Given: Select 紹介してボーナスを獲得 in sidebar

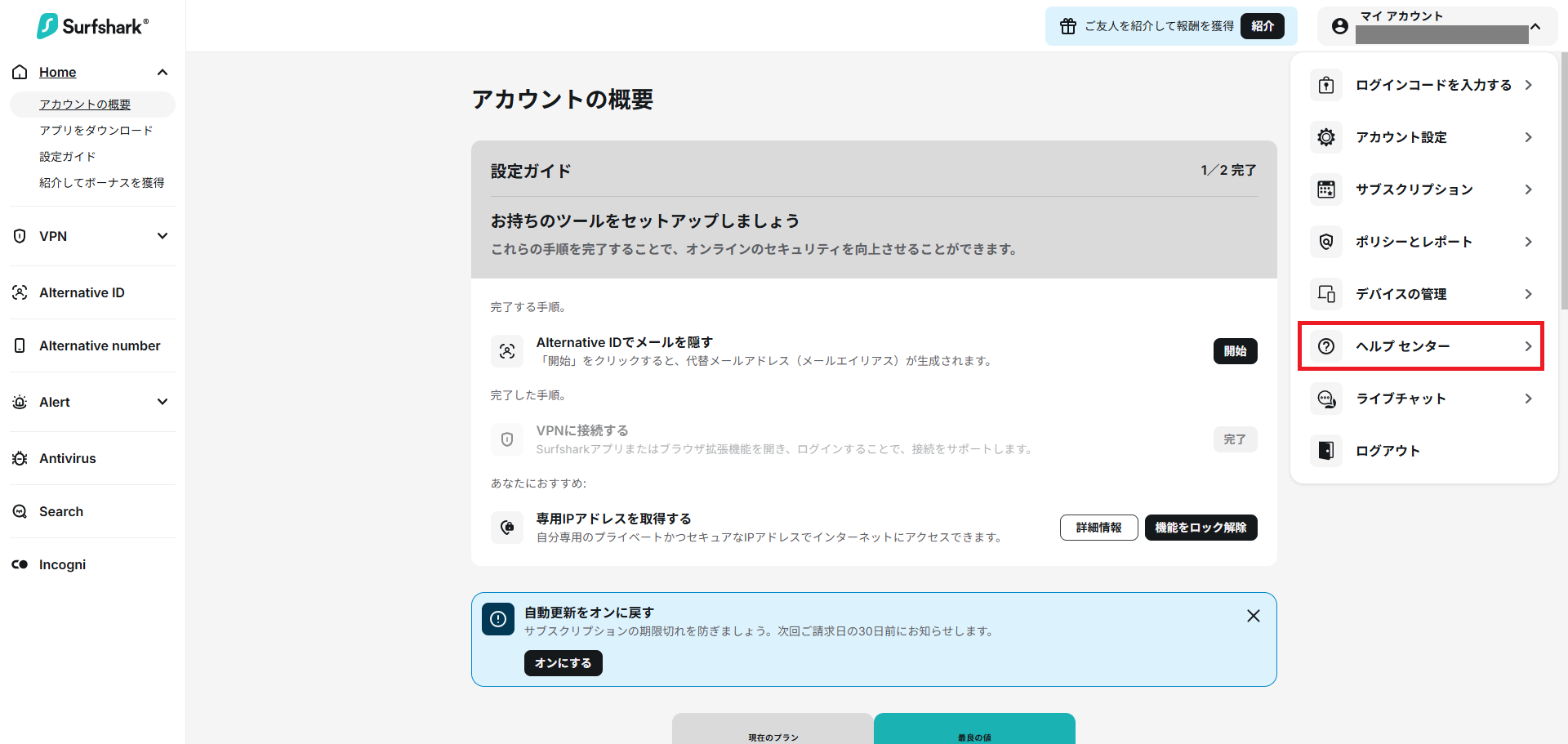Looking at the screenshot, I should point(102,183).
